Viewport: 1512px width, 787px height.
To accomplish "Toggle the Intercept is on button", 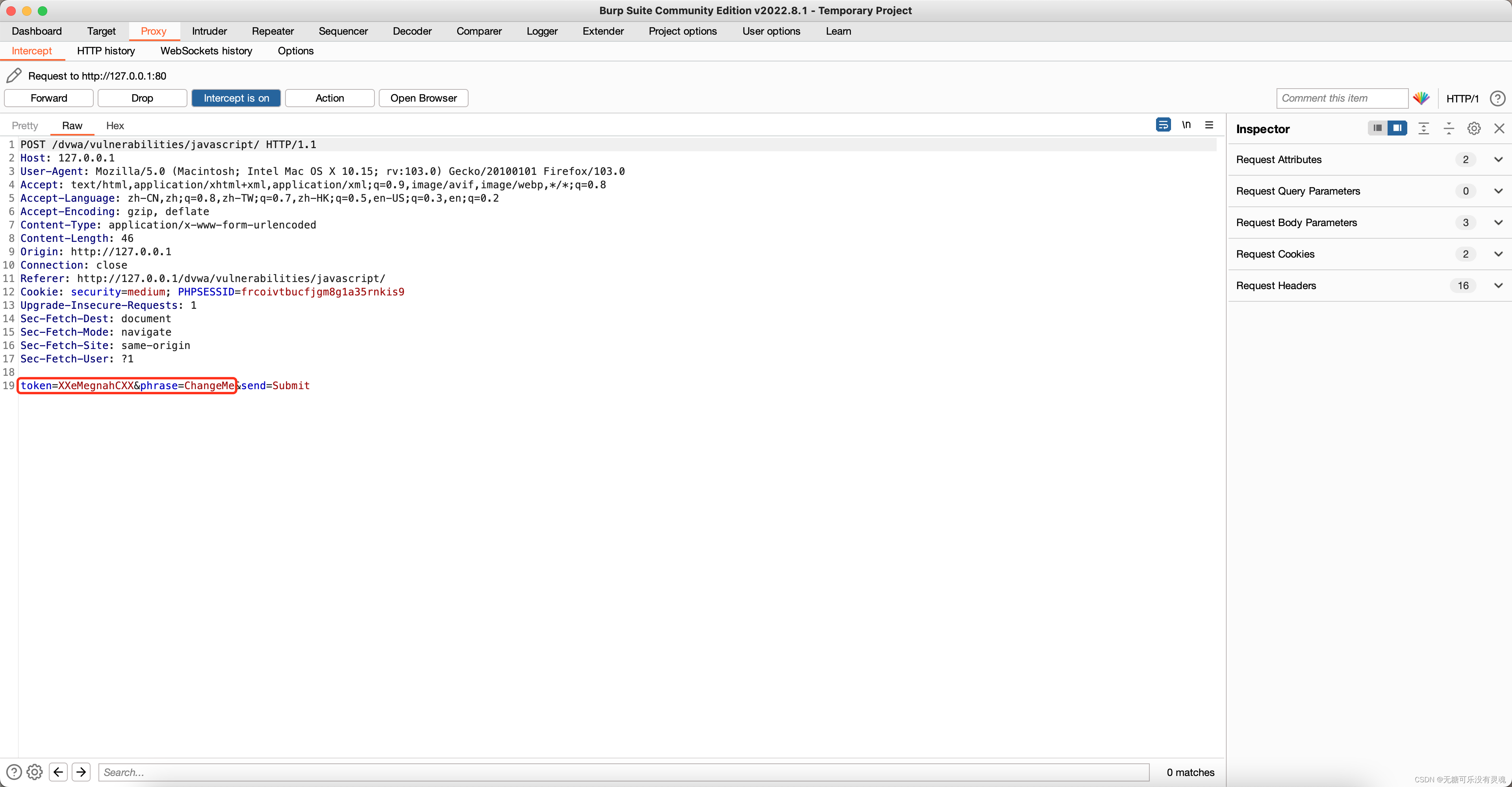I will click(236, 98).
